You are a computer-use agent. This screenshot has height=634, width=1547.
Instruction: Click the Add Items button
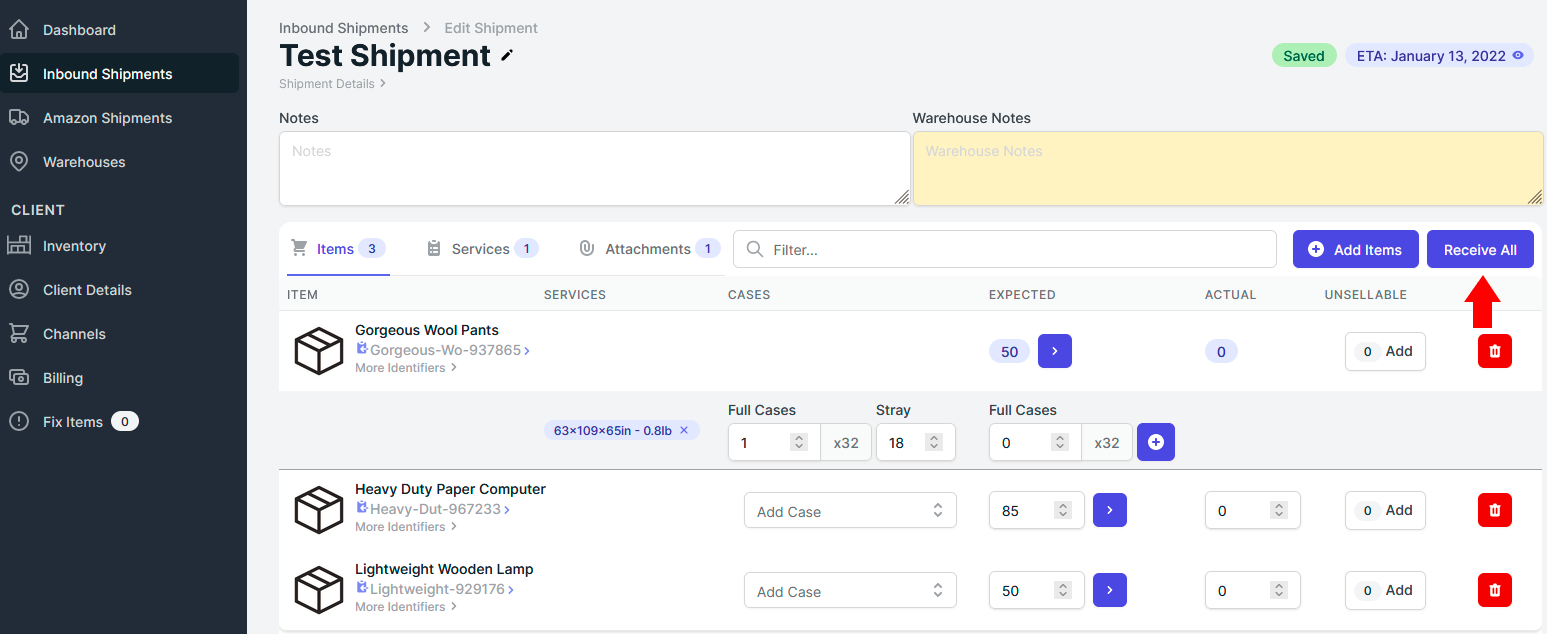pos(1356,249)
